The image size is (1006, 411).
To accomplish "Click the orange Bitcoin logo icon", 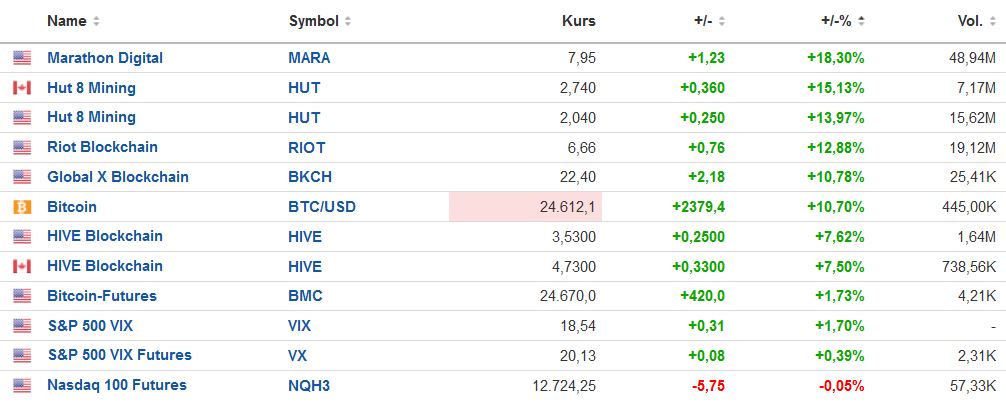I will click(x=22, y=207).
